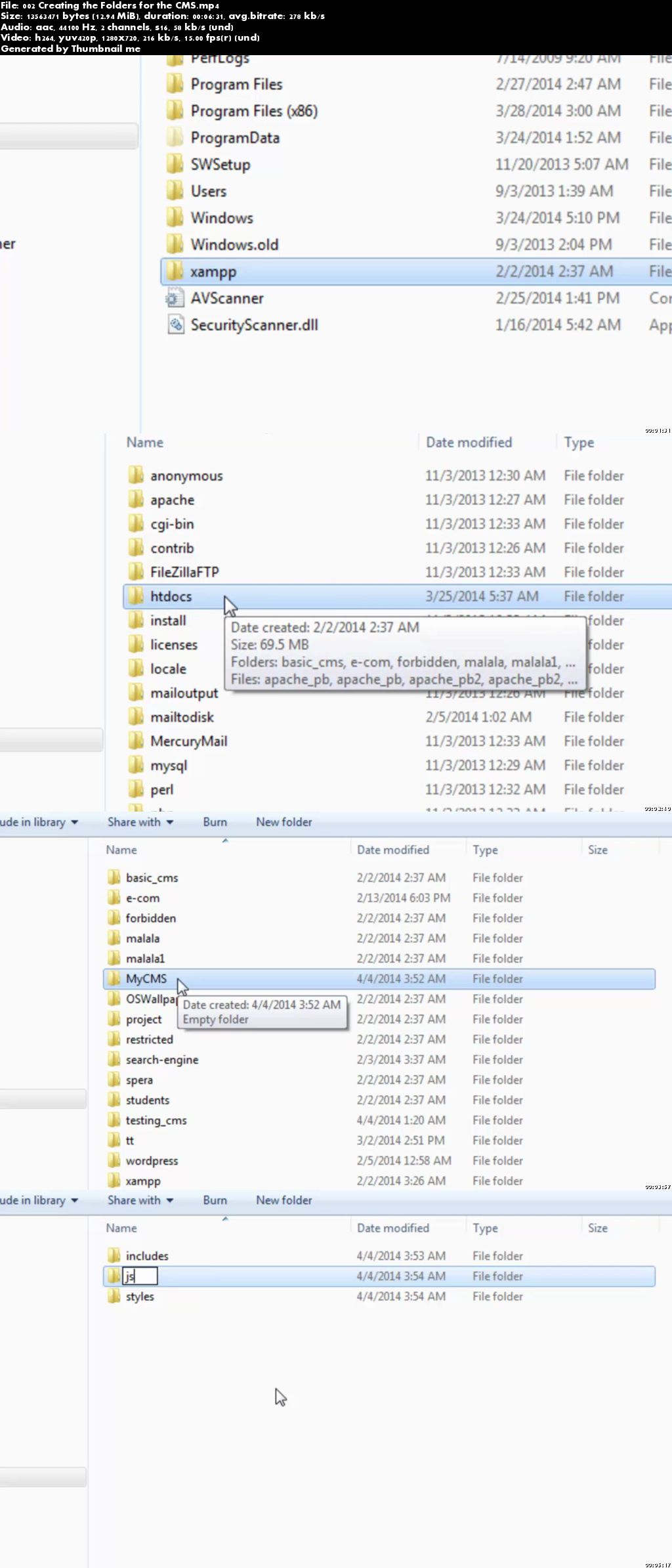Click the mysql folder icon
Screen dimensions: 672x1568
point(136,766)
